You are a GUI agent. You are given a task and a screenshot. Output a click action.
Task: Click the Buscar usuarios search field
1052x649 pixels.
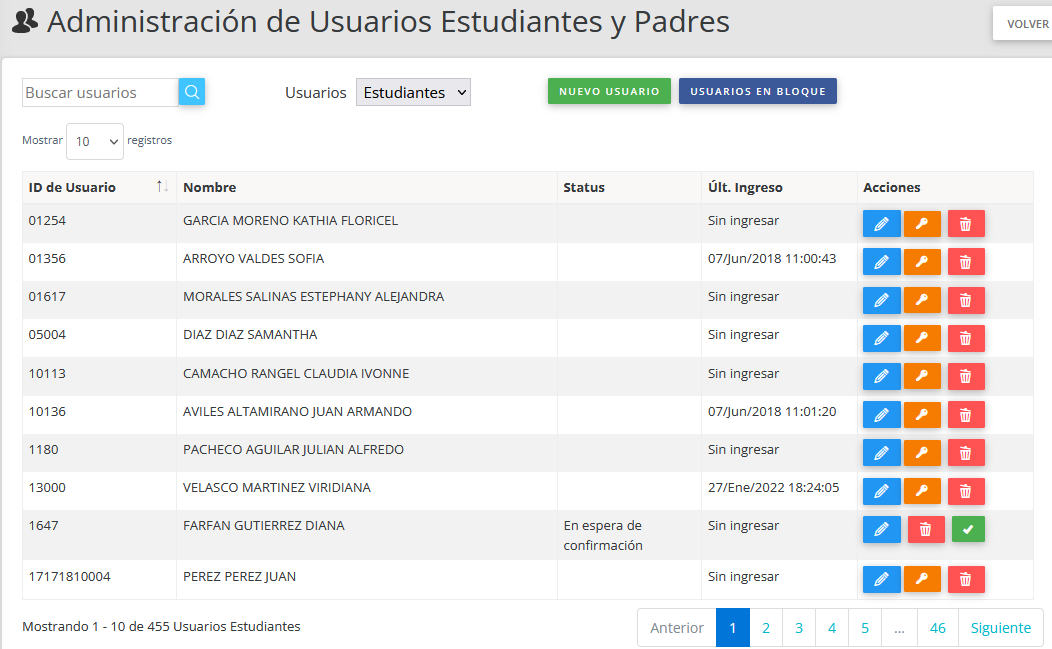tap(100, 92)
